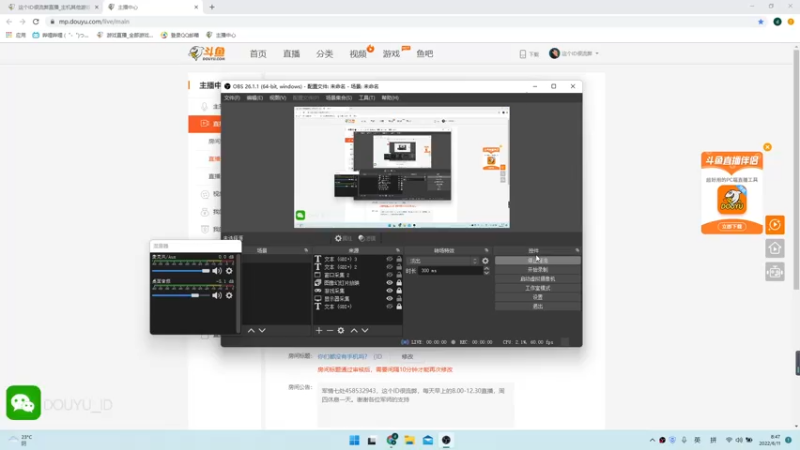Unlock the 图像幻灯片放映 source lock
Image resolution: width=800 pixels, height=450 pixels.
[399, 283]
